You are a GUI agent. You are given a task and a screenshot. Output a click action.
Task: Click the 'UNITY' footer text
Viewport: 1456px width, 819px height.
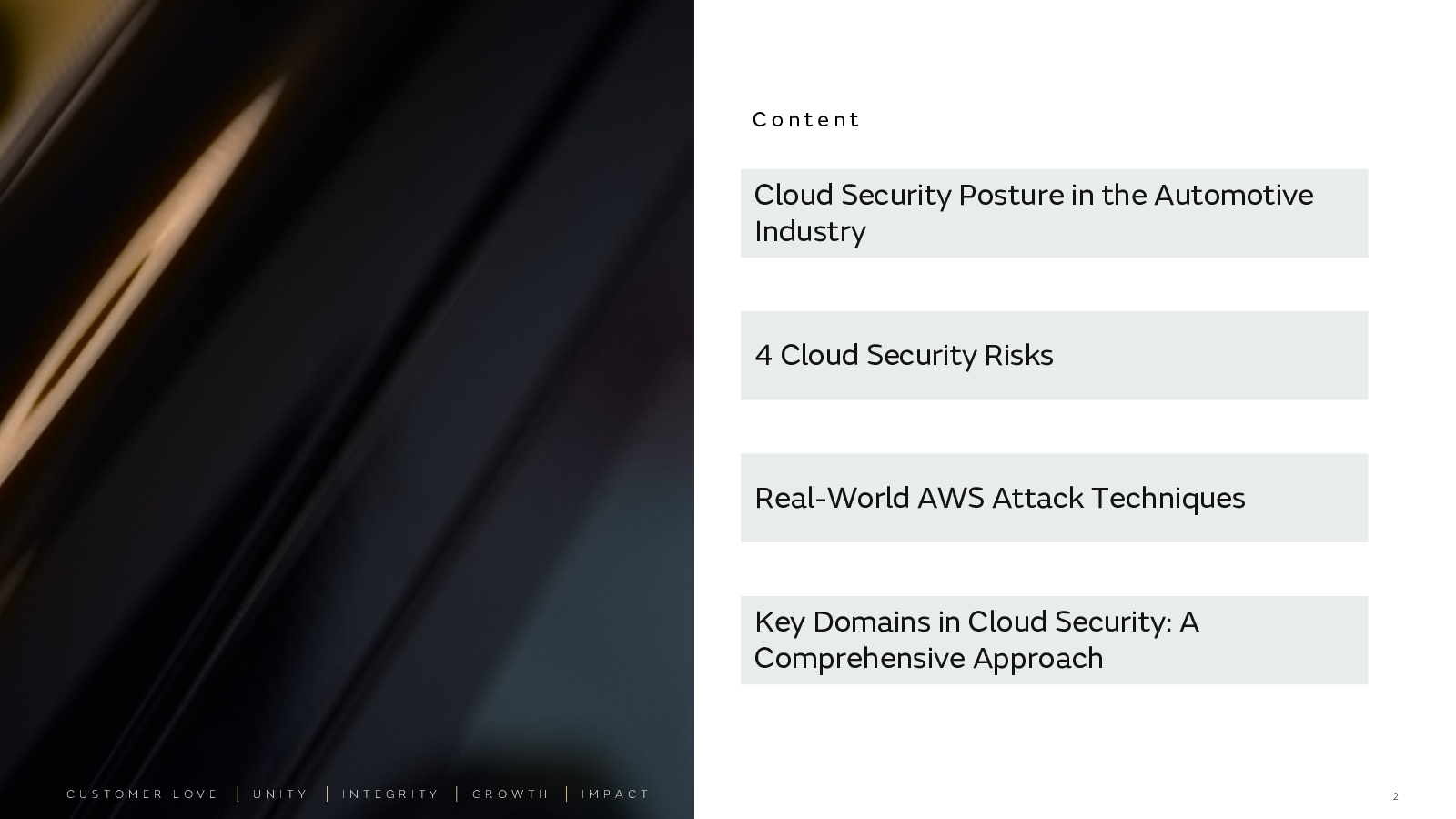(x=280, y=794)
